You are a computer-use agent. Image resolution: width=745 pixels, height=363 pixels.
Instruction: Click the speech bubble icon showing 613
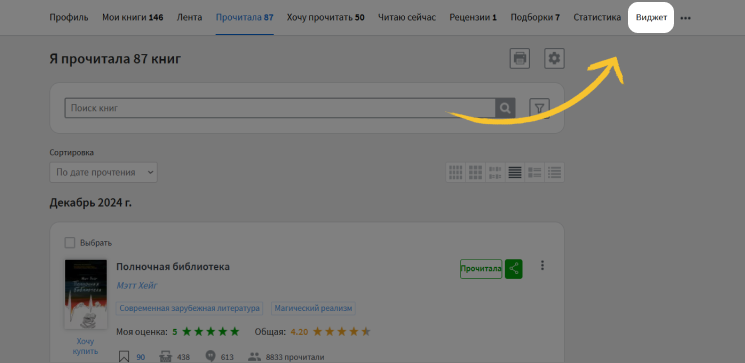tap(210, 357)
